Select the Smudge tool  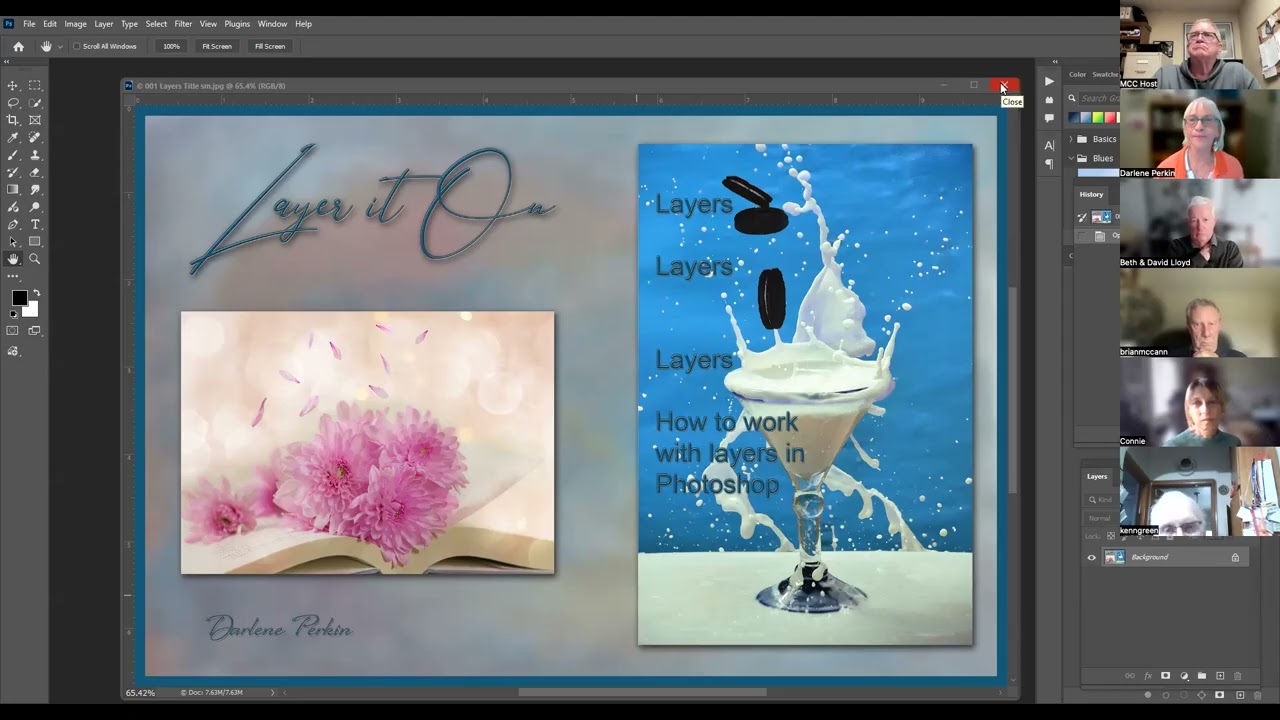(x=35, y=190)
